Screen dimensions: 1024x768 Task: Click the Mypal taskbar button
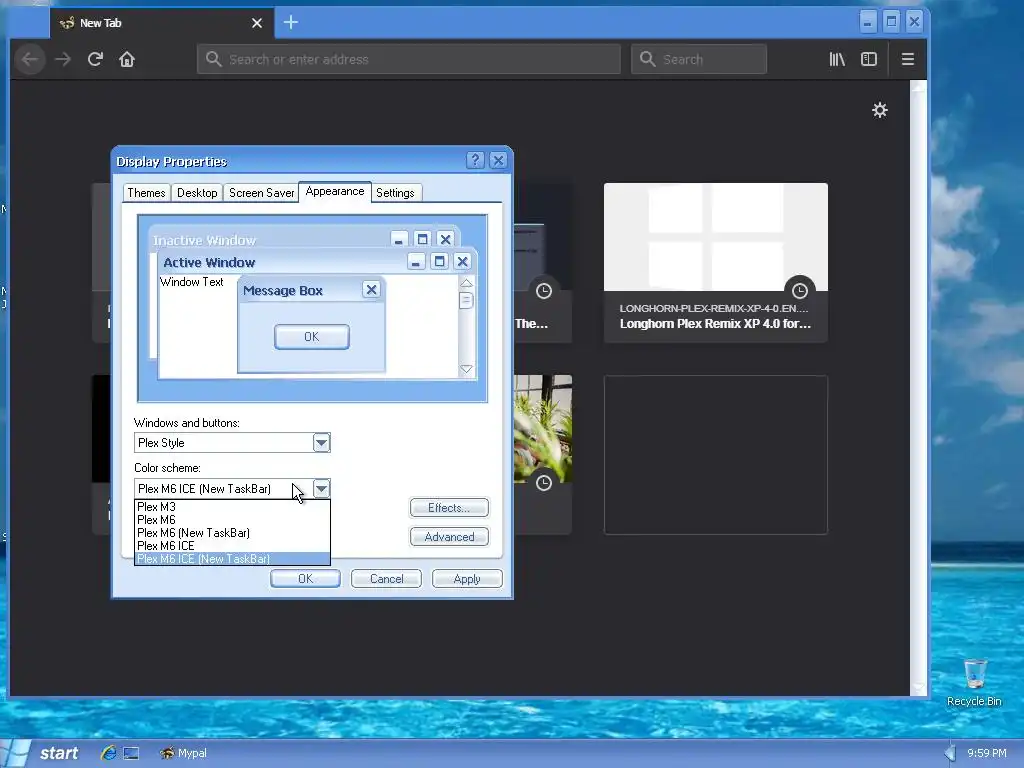point(184,753)
